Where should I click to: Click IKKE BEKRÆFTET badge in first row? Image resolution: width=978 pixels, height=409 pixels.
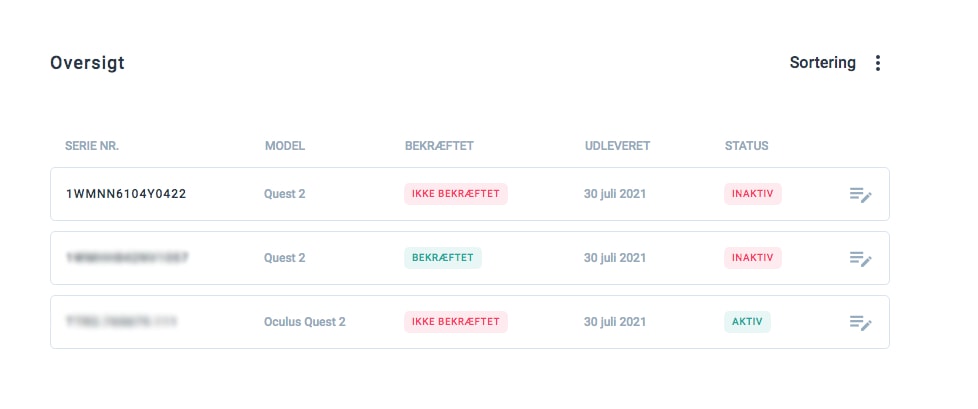click(x=456, y=194)
